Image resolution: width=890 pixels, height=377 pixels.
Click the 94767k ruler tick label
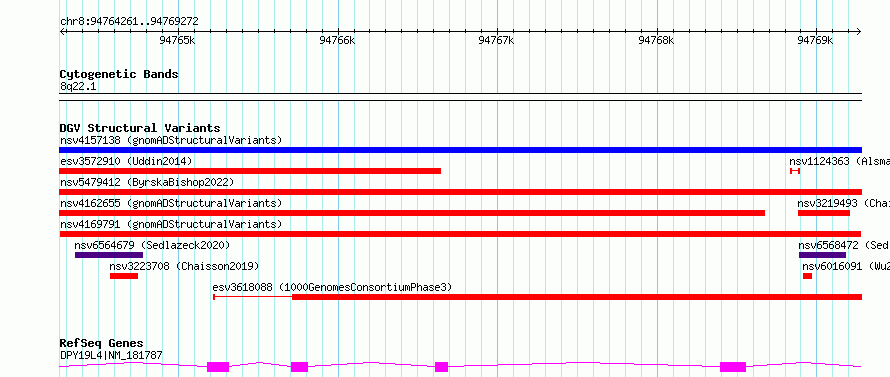point(497,40)
